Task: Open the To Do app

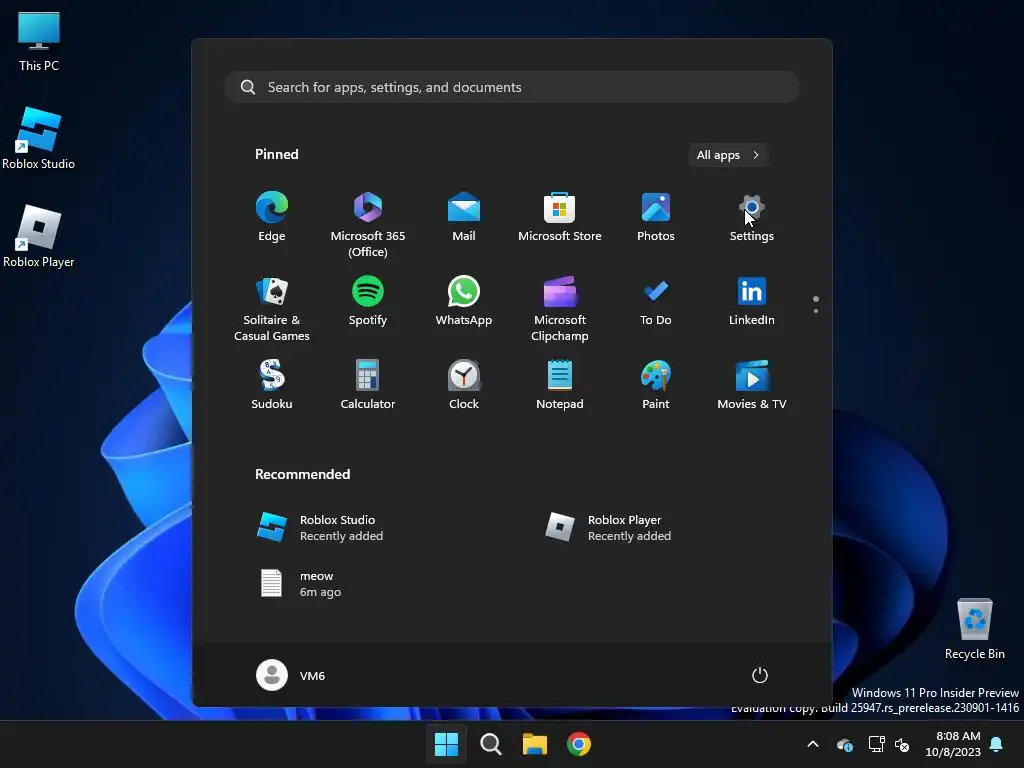Action: (656, 301)
